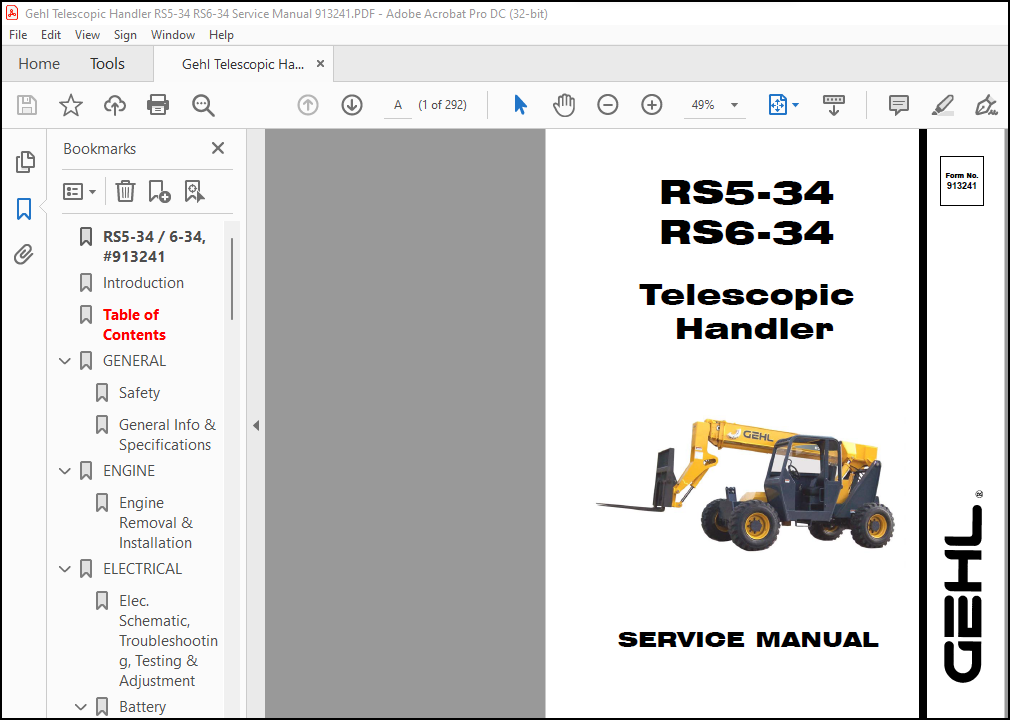1010x720 pixels.
Task: Add a comment with speech bubble icon
Action: pos(899,105)
